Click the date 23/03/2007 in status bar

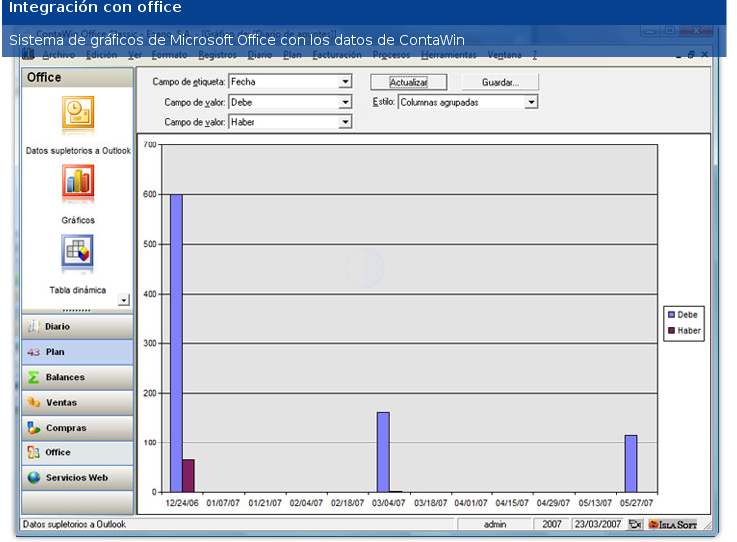click(598, 524)
